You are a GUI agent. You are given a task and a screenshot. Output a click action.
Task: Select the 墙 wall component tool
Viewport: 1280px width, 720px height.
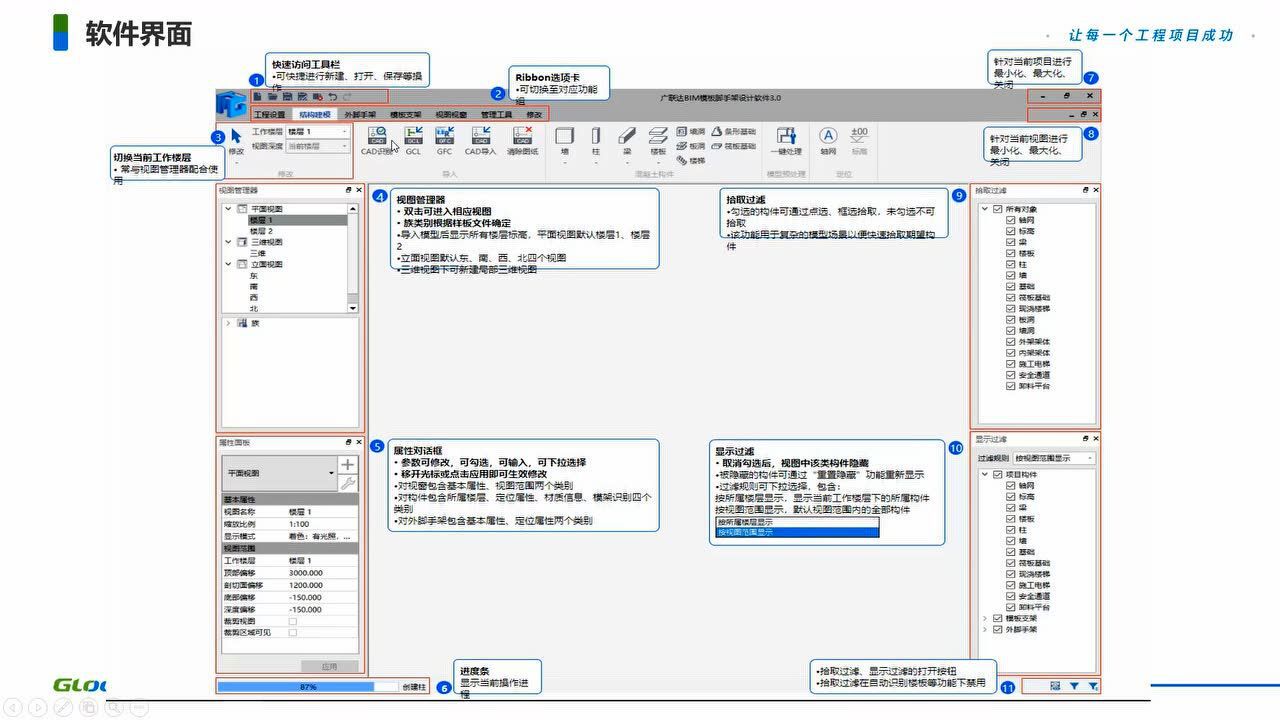pyautogui.click(x=564, y=139)
